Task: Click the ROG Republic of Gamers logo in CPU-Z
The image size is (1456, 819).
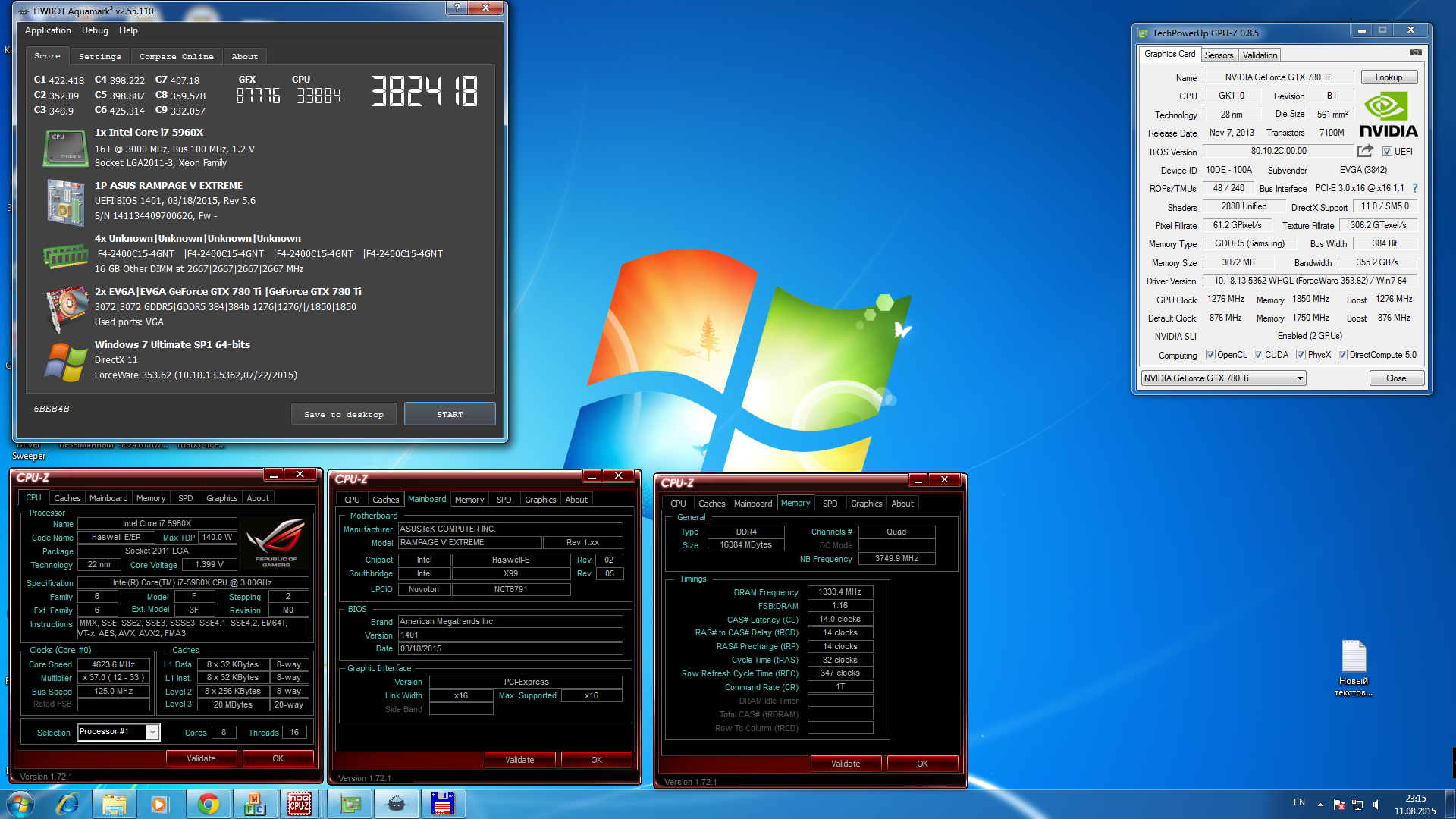Action: [275, 542]
